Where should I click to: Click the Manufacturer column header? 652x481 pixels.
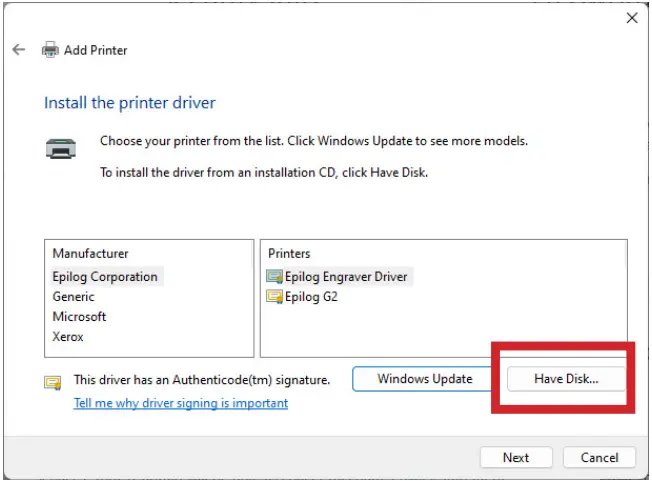coord(90,253)
